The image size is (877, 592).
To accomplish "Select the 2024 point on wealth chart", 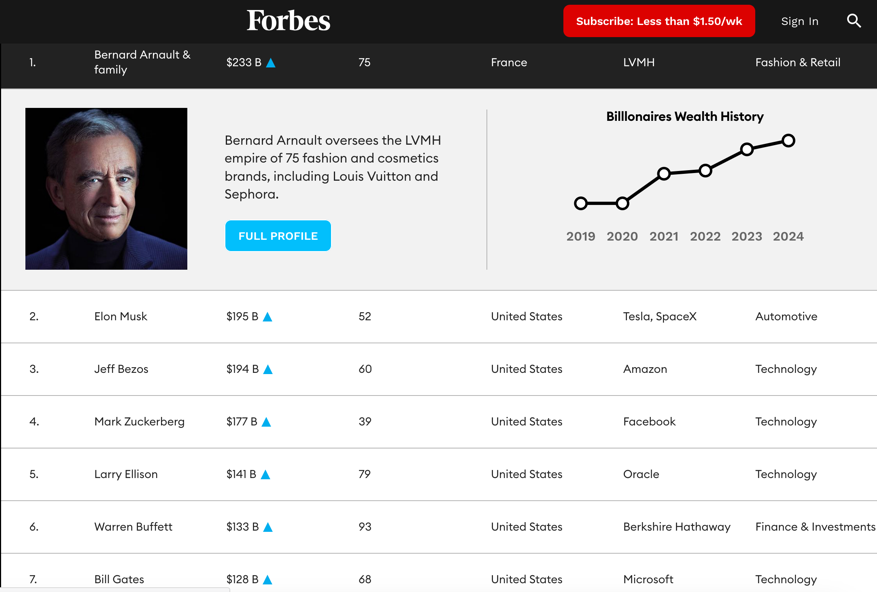I will point(788,141).
